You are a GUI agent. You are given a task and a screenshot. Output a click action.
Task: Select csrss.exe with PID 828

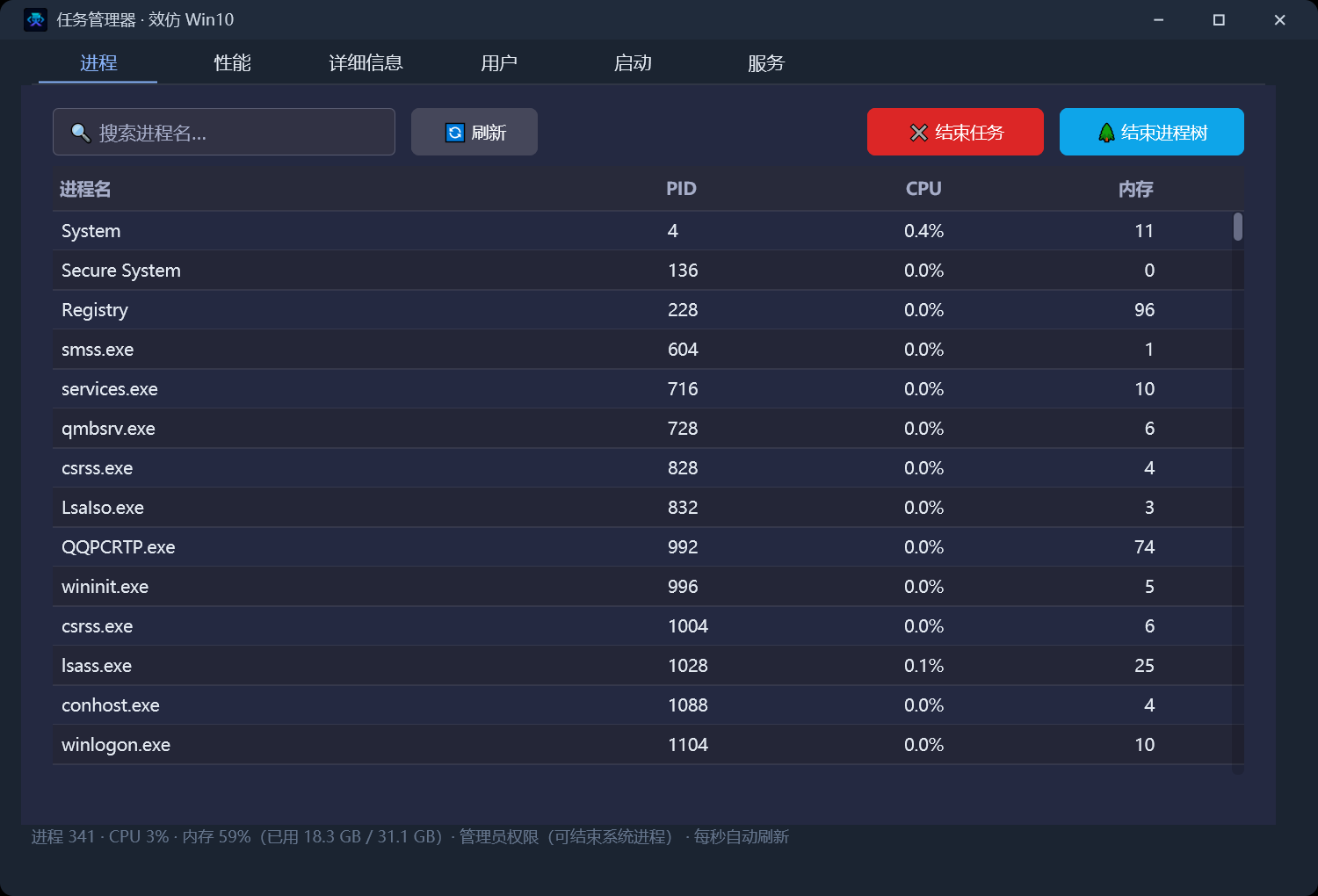point(648,468)
